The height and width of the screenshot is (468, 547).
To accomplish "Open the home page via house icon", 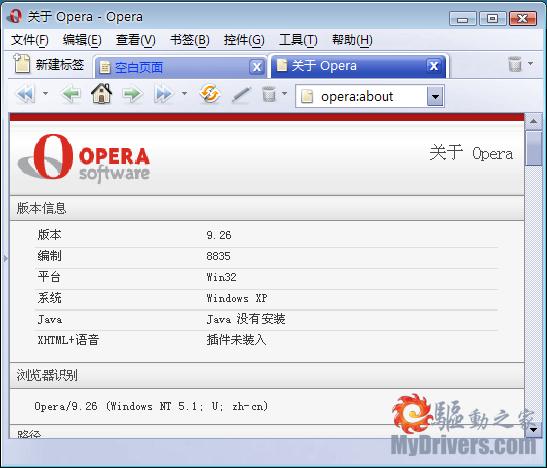I will [x=102, y=93].
